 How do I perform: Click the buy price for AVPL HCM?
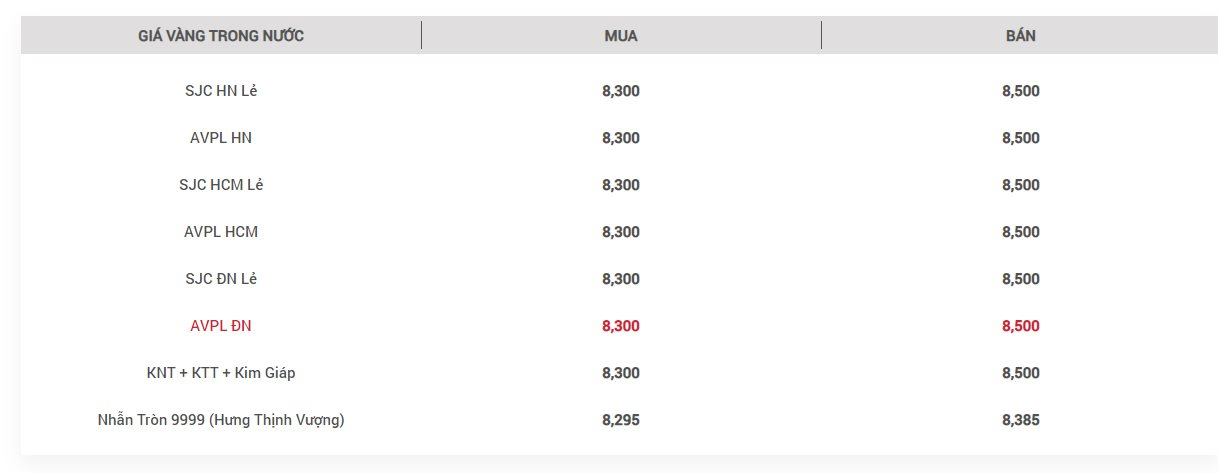coord(621,232)
